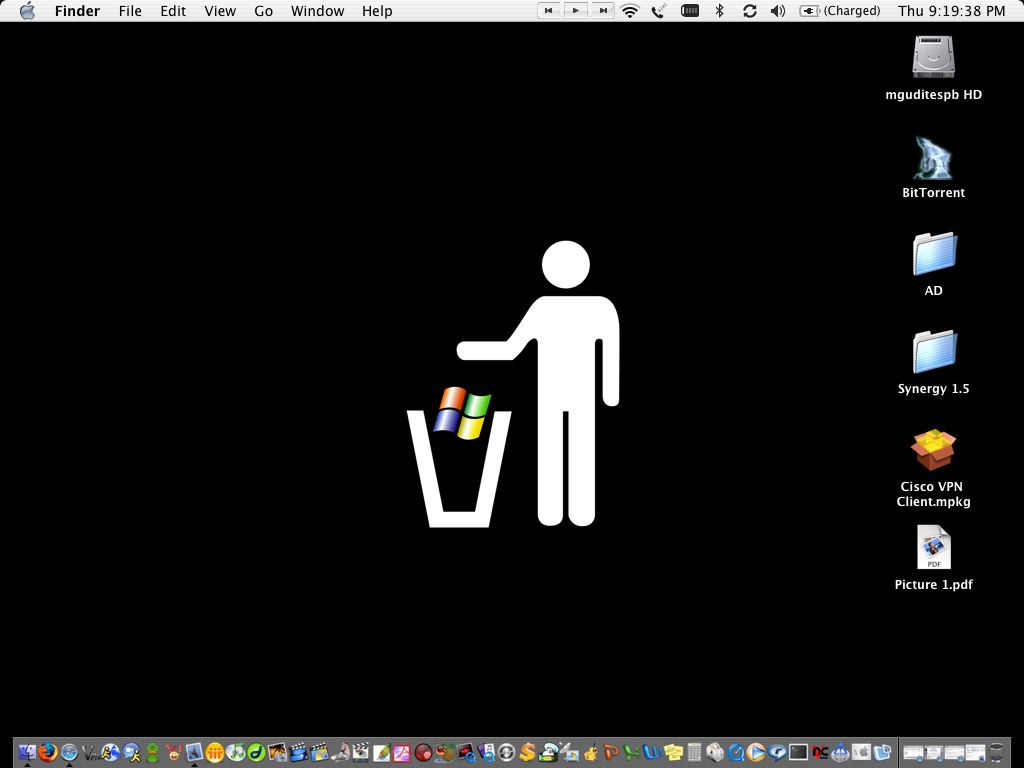
Task: Click the play button in menu bar
Action: [575, 10]
